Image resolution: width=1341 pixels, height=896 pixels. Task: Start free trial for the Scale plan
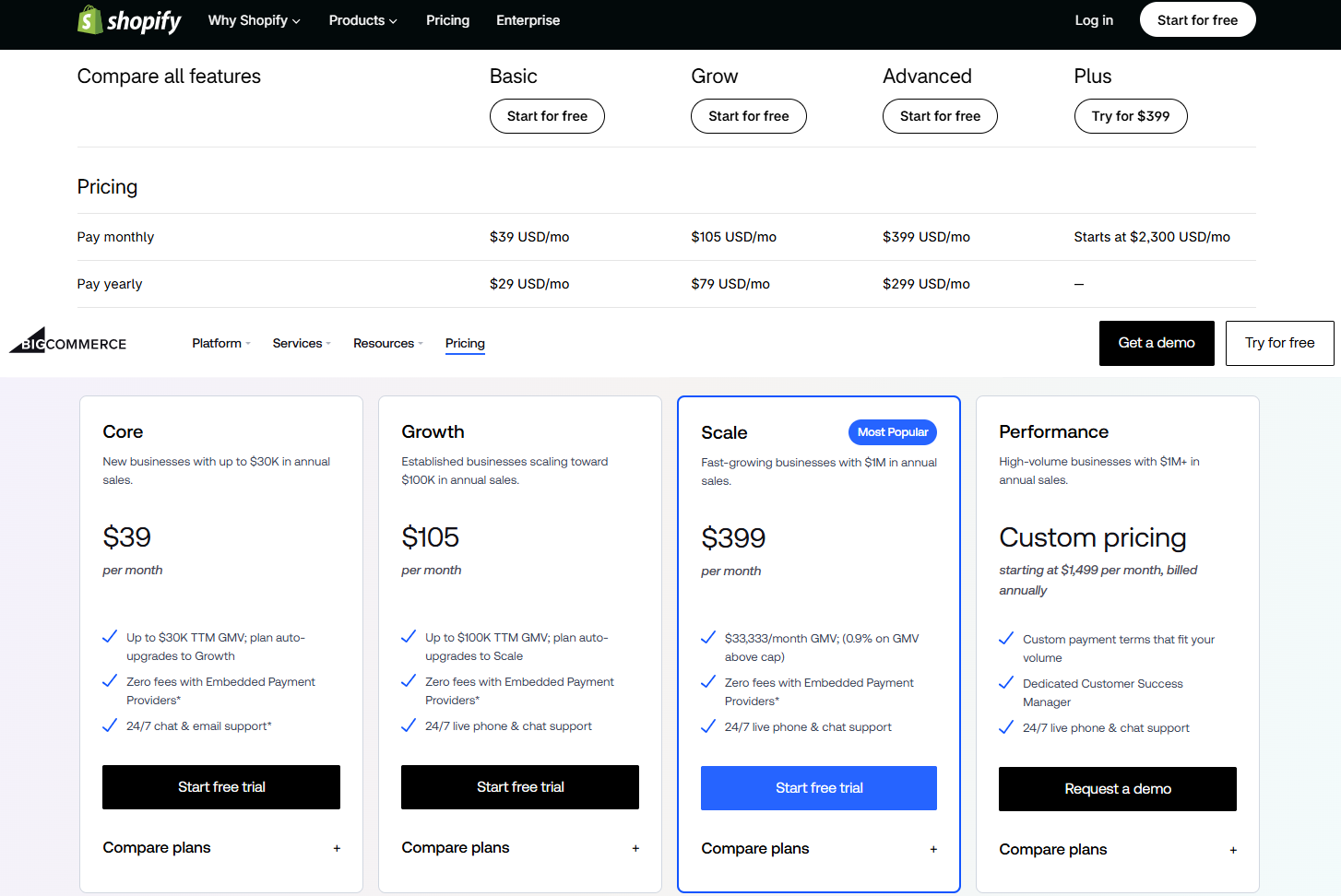click(819, 788)
